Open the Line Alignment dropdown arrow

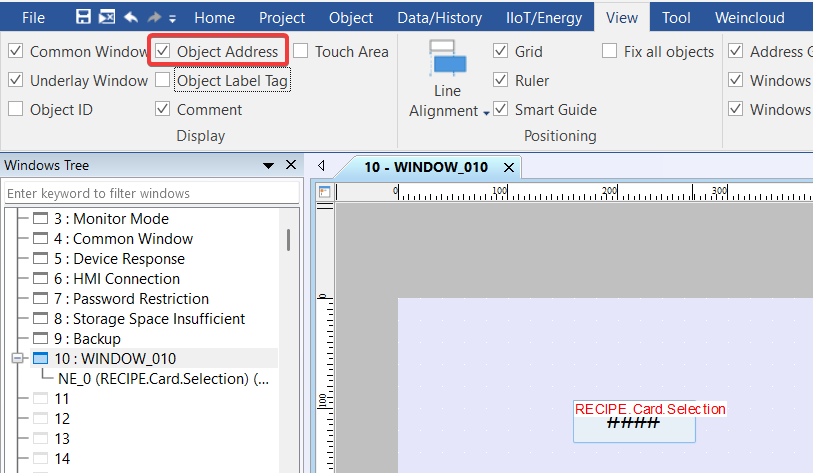[487, 113]
